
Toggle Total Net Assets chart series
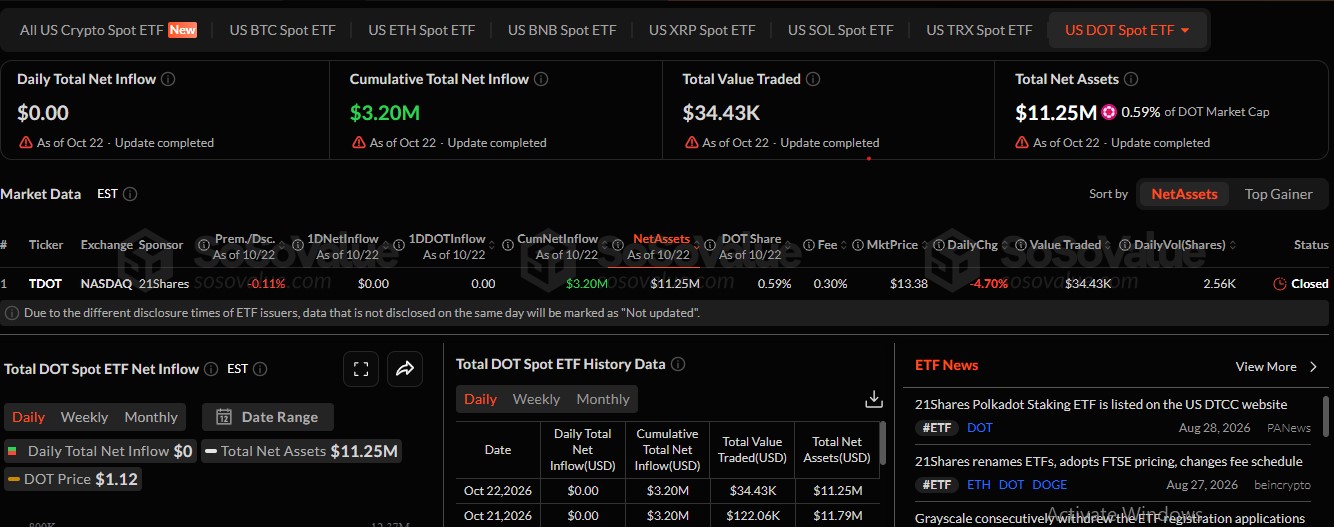[x=302, y=451]
